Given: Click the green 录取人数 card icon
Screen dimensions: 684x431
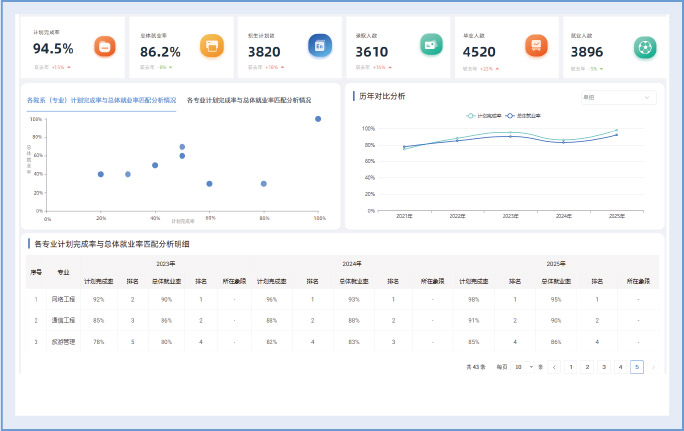Looking at the screenshot, I should click(x=429, y=46).
